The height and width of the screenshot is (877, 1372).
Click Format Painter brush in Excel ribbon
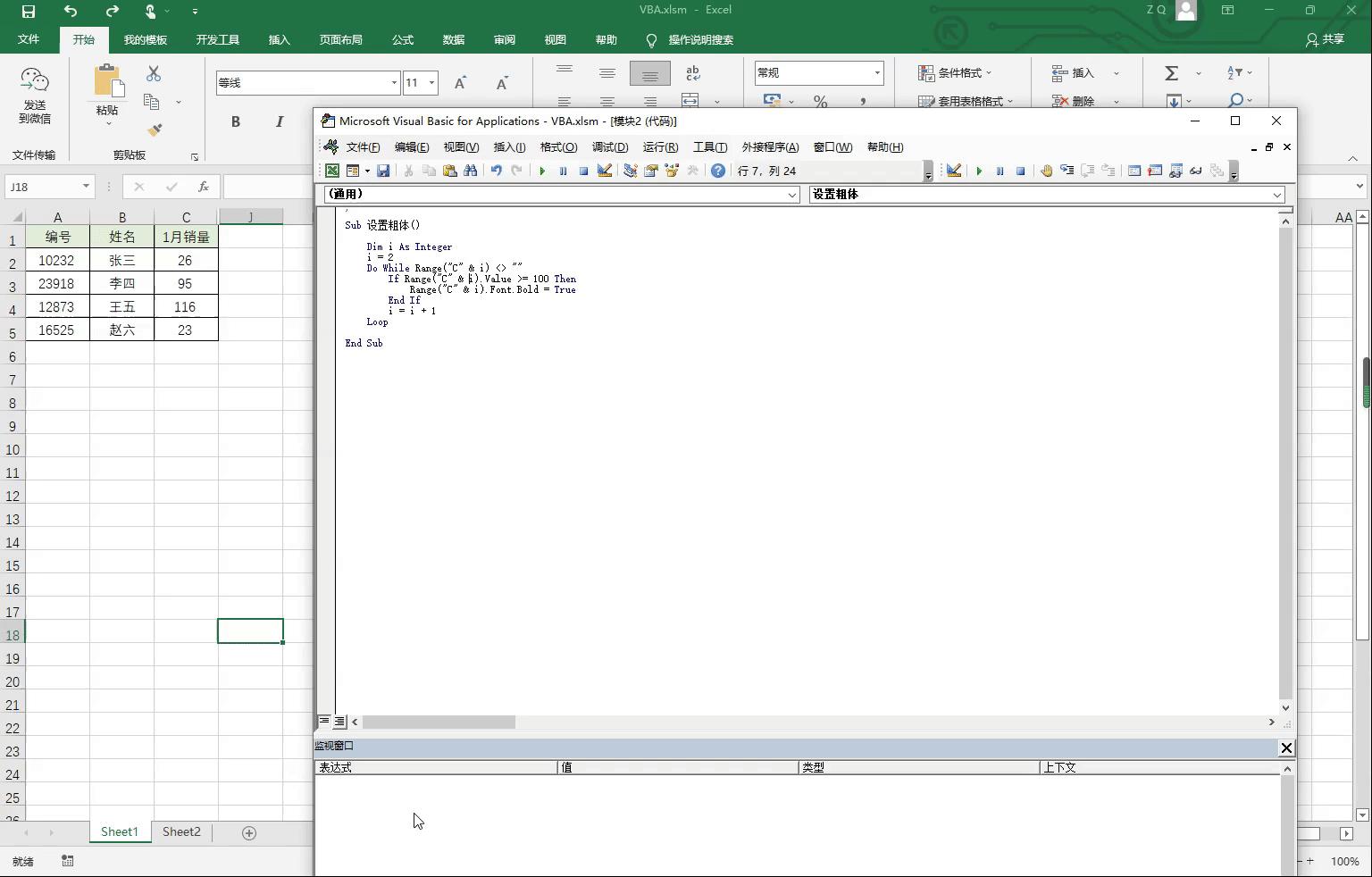(155, 130)
